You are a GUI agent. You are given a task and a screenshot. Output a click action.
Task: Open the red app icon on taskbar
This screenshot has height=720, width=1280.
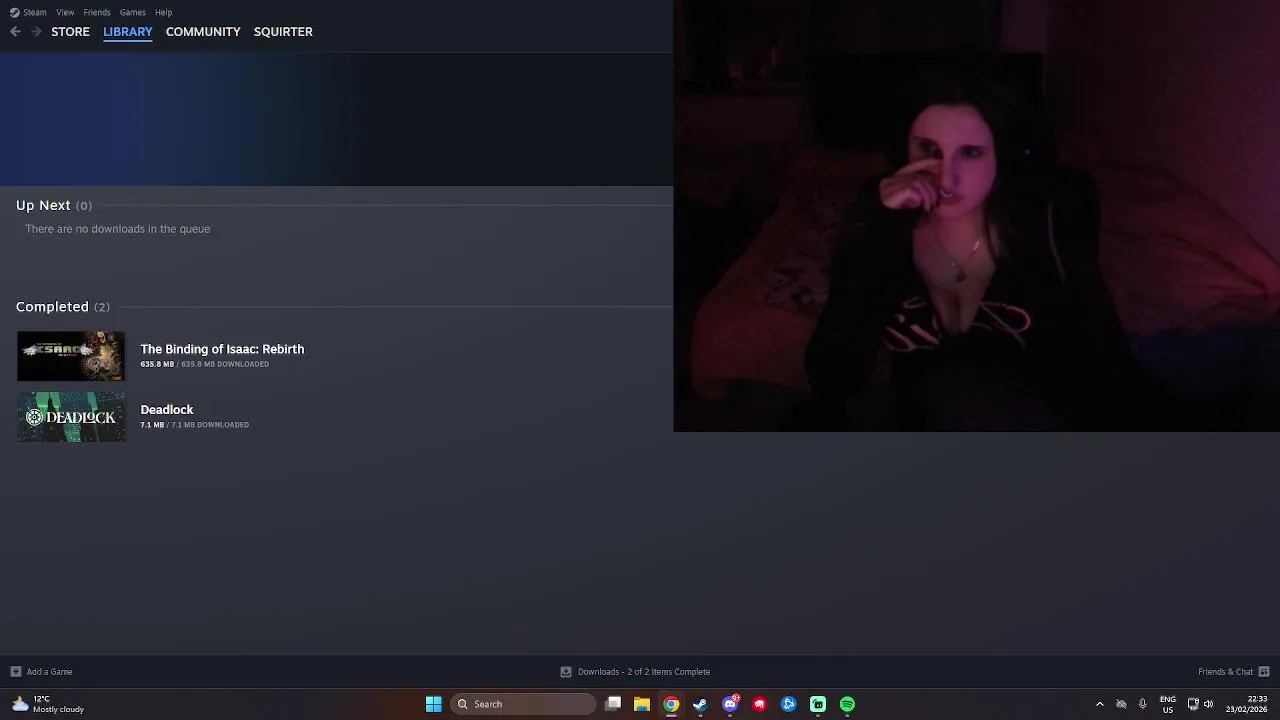click(759, 704)
